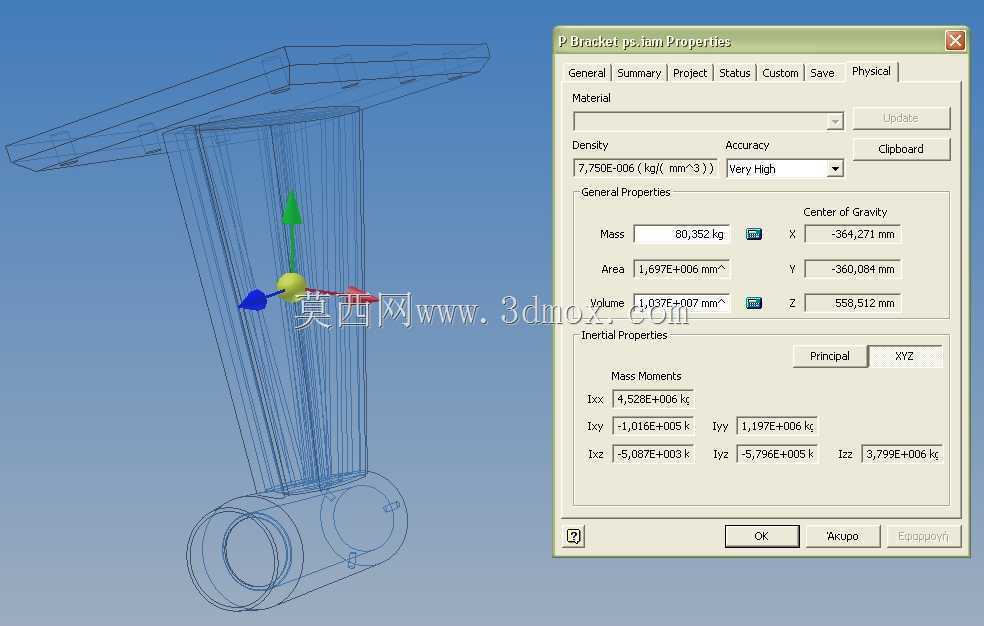Click the dialog title 'P Bracket ps.iam Properties'

click(644, 41)
